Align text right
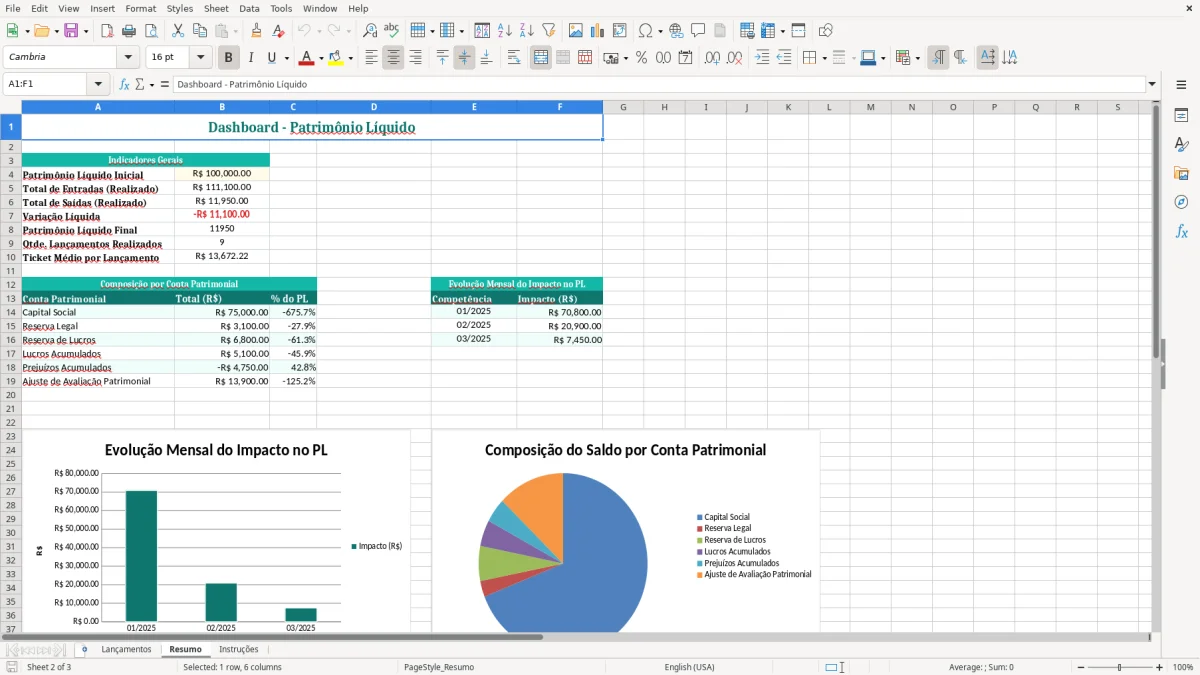Viewport: 1200px width, 675px height. [415, 58]
